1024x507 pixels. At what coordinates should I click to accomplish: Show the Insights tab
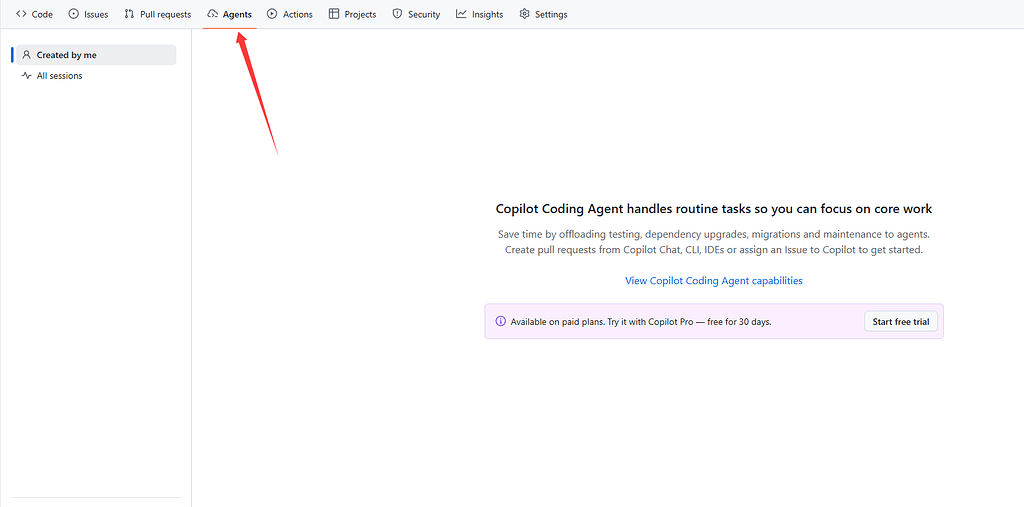tap(479, 14)
